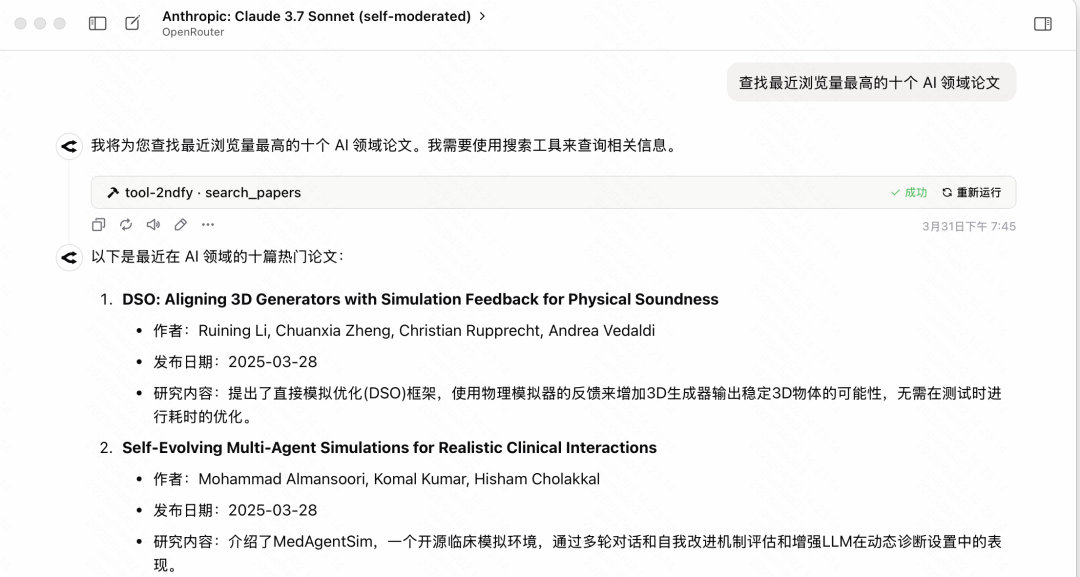Select the user message bubble about AI papers
The width and height of the screenshot is (1080, 577).
tap(871, 83)
